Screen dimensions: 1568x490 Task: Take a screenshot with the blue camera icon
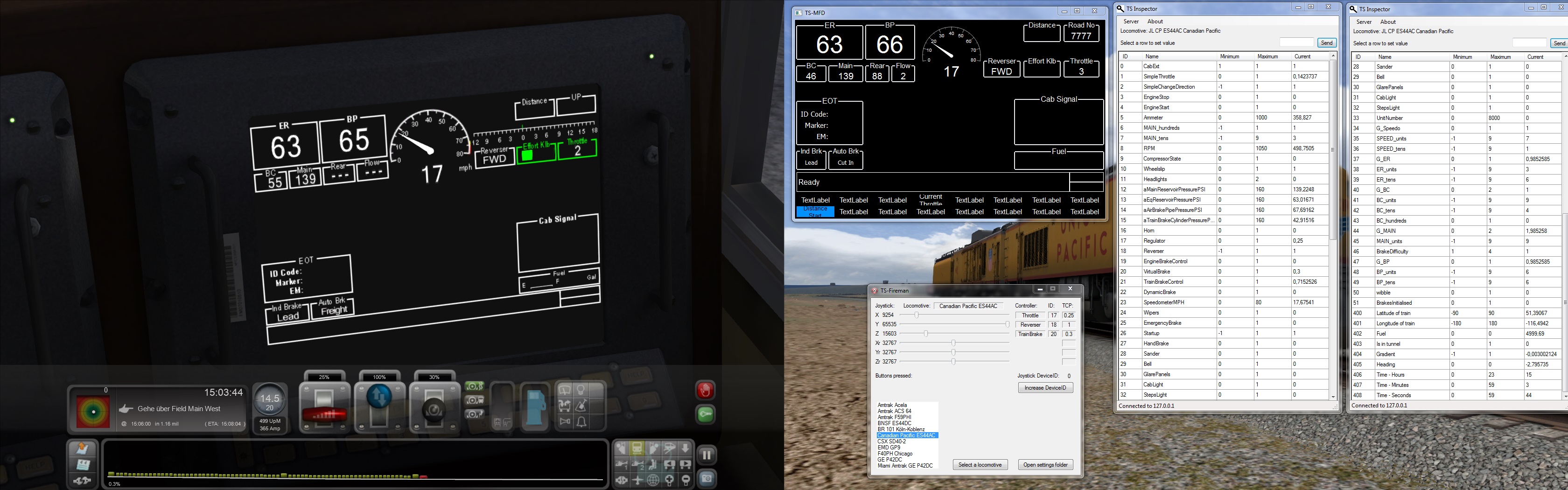pos(706,478)
